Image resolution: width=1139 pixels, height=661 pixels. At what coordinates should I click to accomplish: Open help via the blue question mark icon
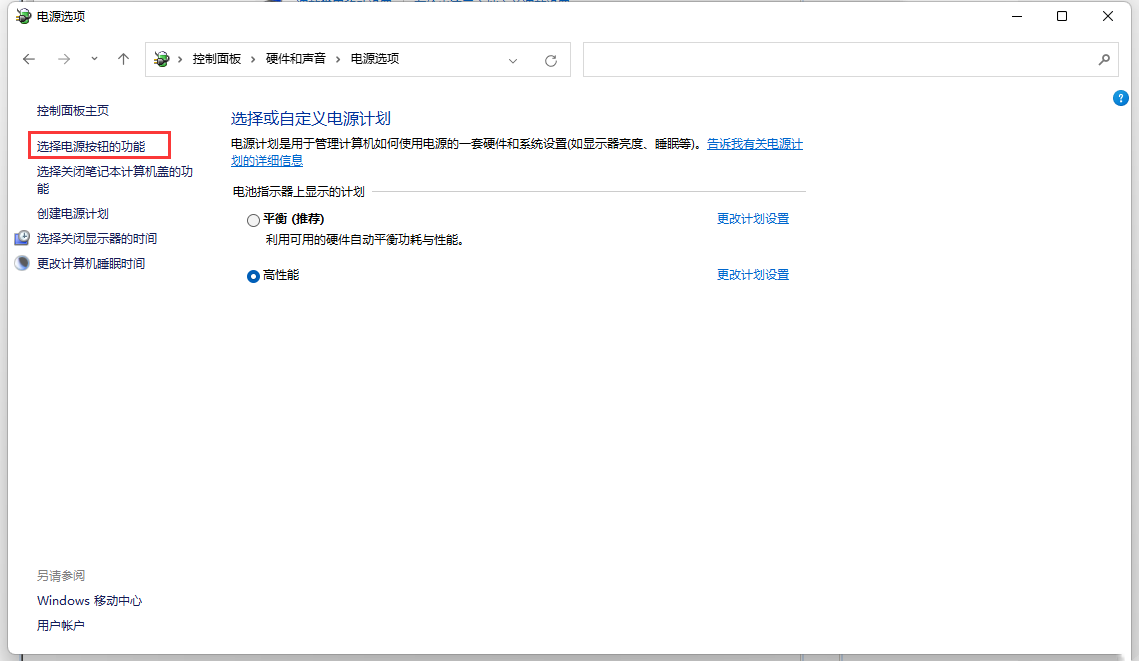pos(1120,98)
